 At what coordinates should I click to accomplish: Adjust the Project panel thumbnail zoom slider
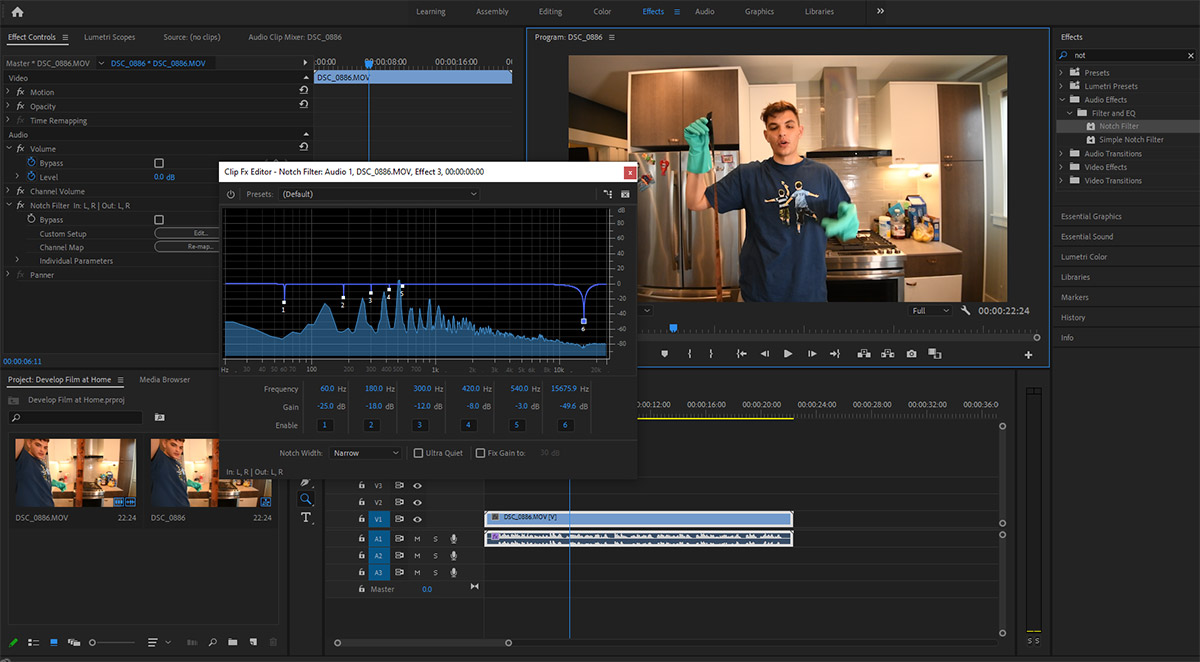(x=93, y=642)
